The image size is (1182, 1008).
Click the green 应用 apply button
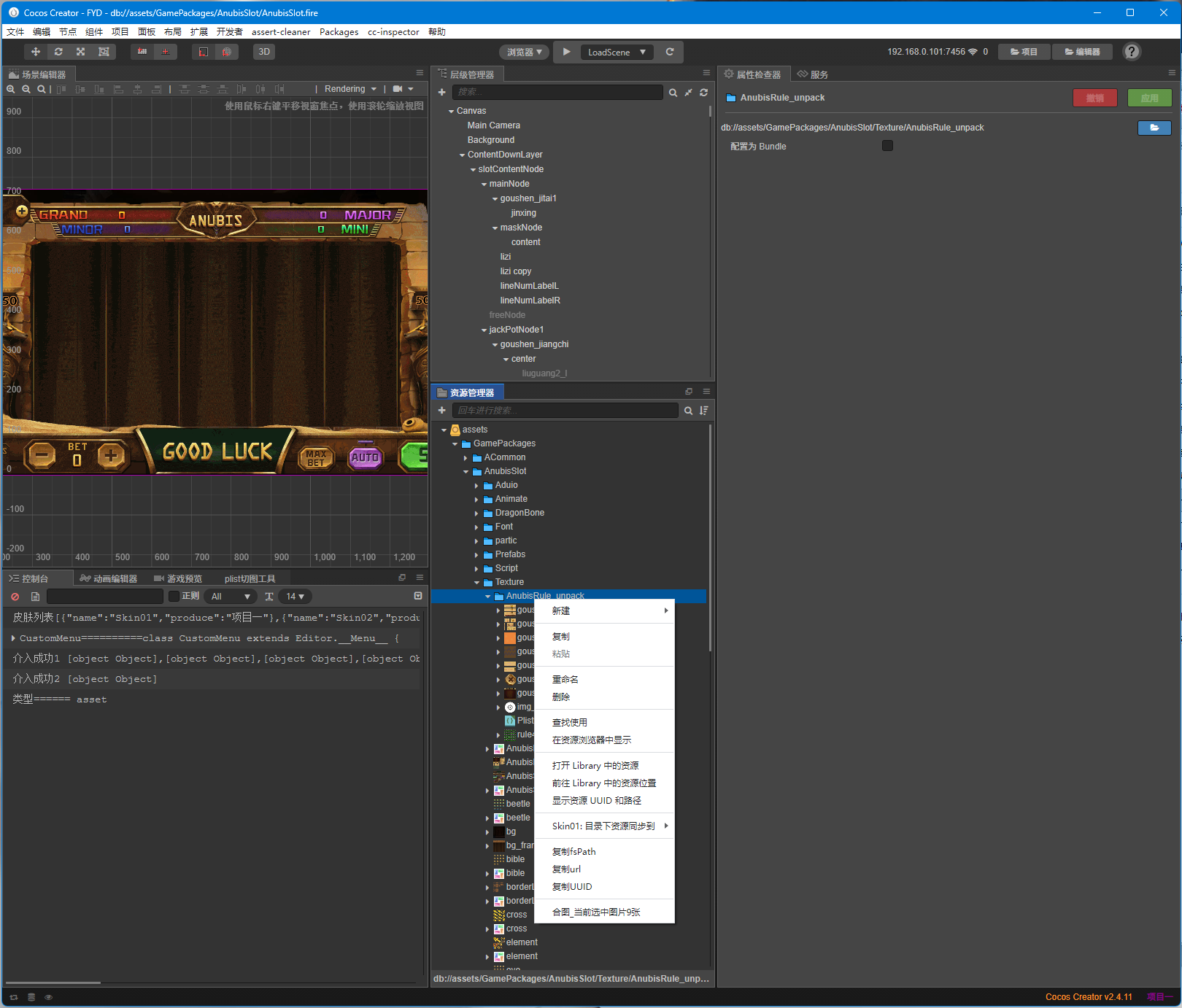pyautogui.click(x=1149, y=98)
